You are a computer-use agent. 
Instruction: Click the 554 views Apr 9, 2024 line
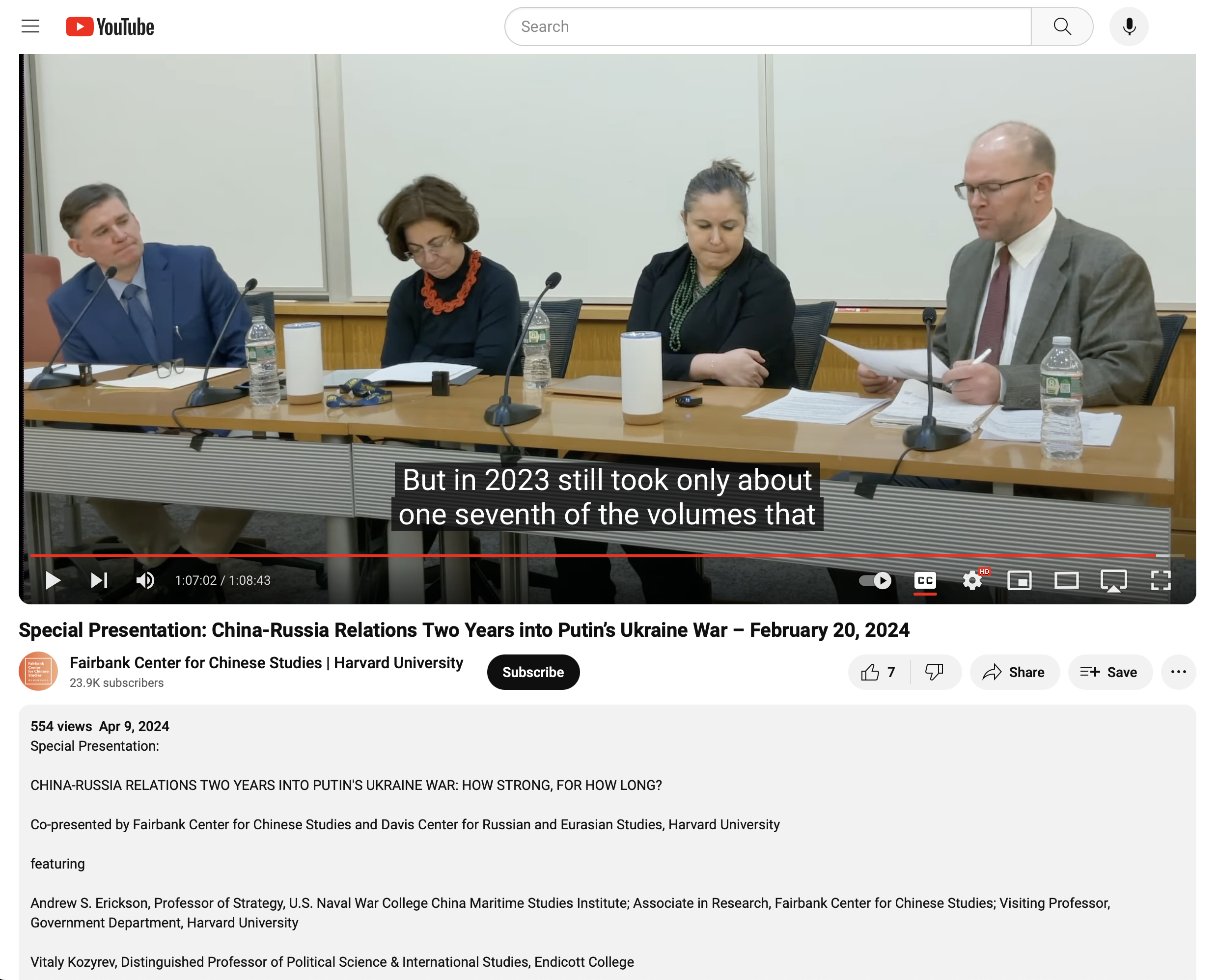(99, 727)
